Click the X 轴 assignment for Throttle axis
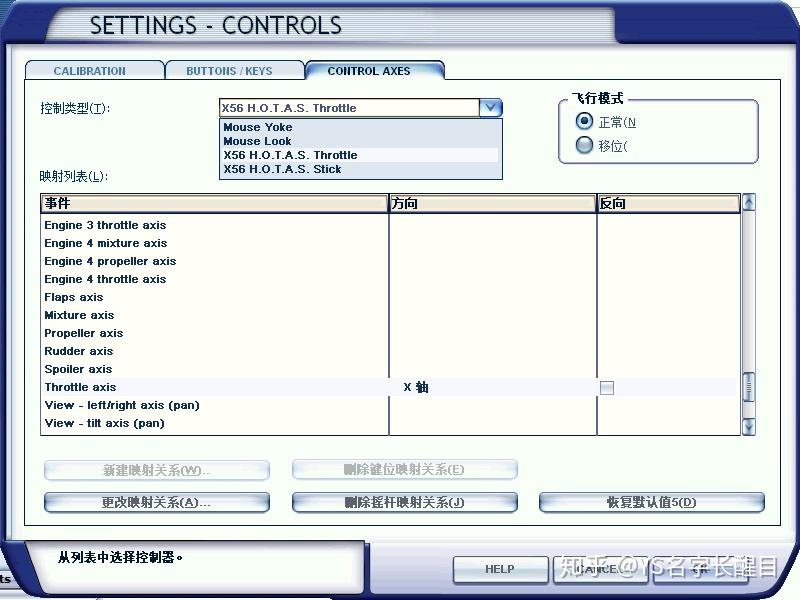This screenshot has width=800, height=600. click(x=416, y=387)
